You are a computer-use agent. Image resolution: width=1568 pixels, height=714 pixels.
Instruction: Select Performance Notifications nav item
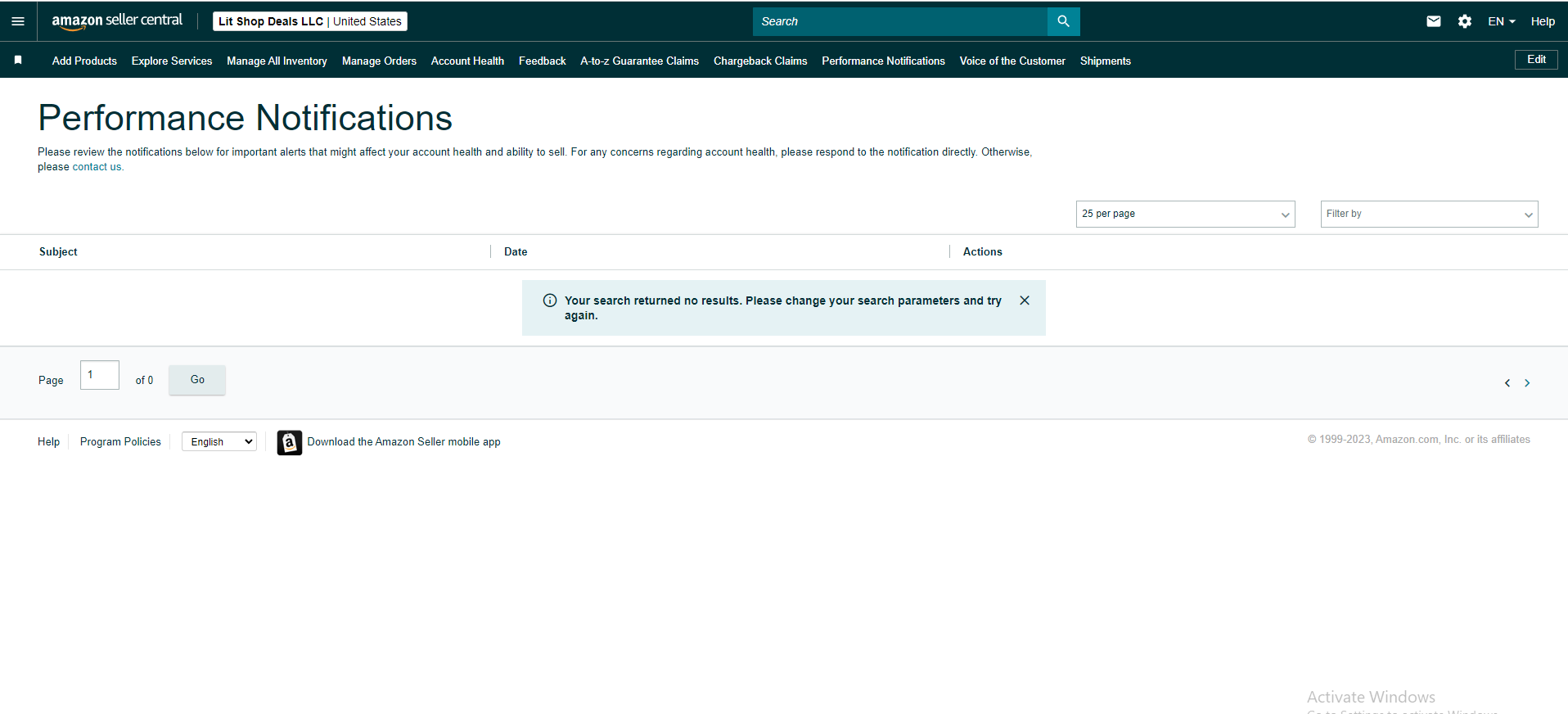(x=883, y=61)
